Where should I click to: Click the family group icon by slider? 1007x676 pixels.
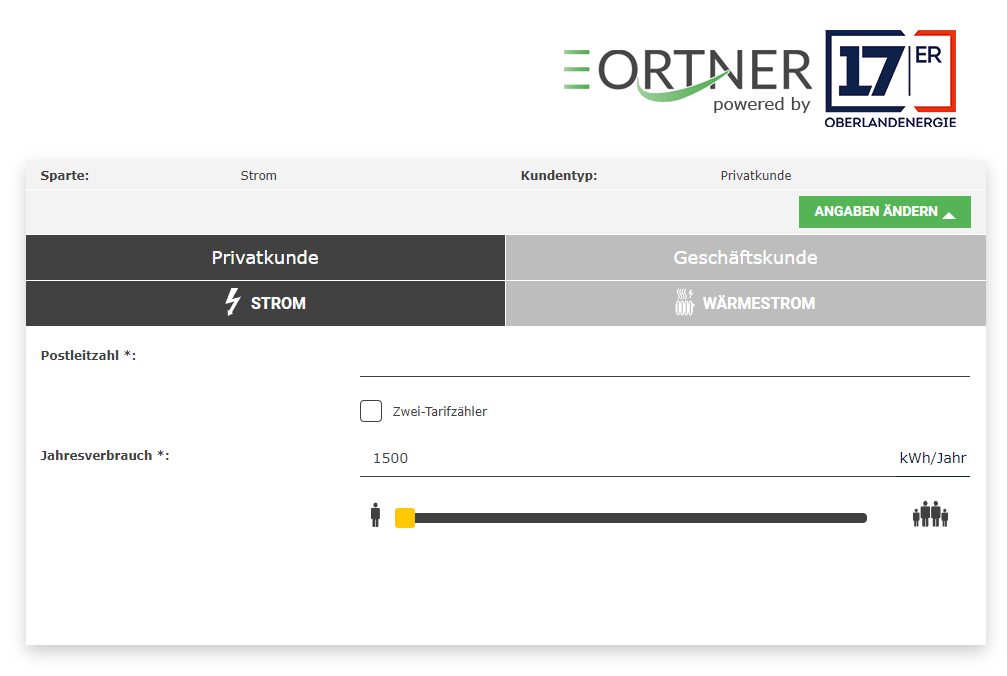tap(930, 515)
